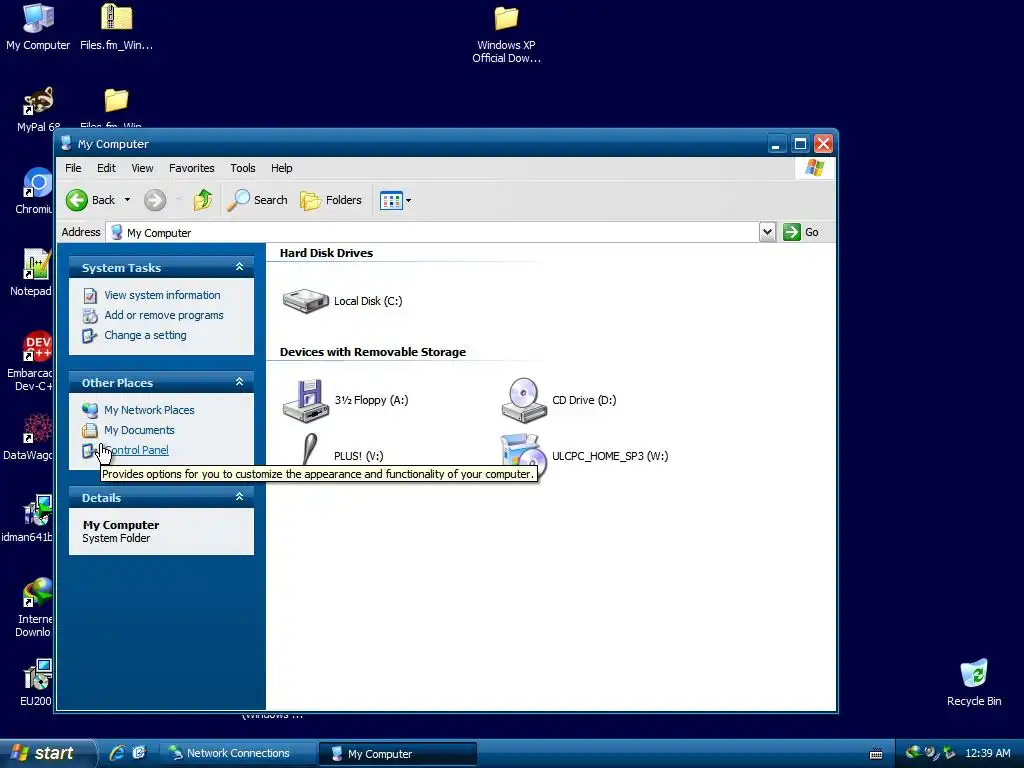Open the Control Panel link

[136, 450]
